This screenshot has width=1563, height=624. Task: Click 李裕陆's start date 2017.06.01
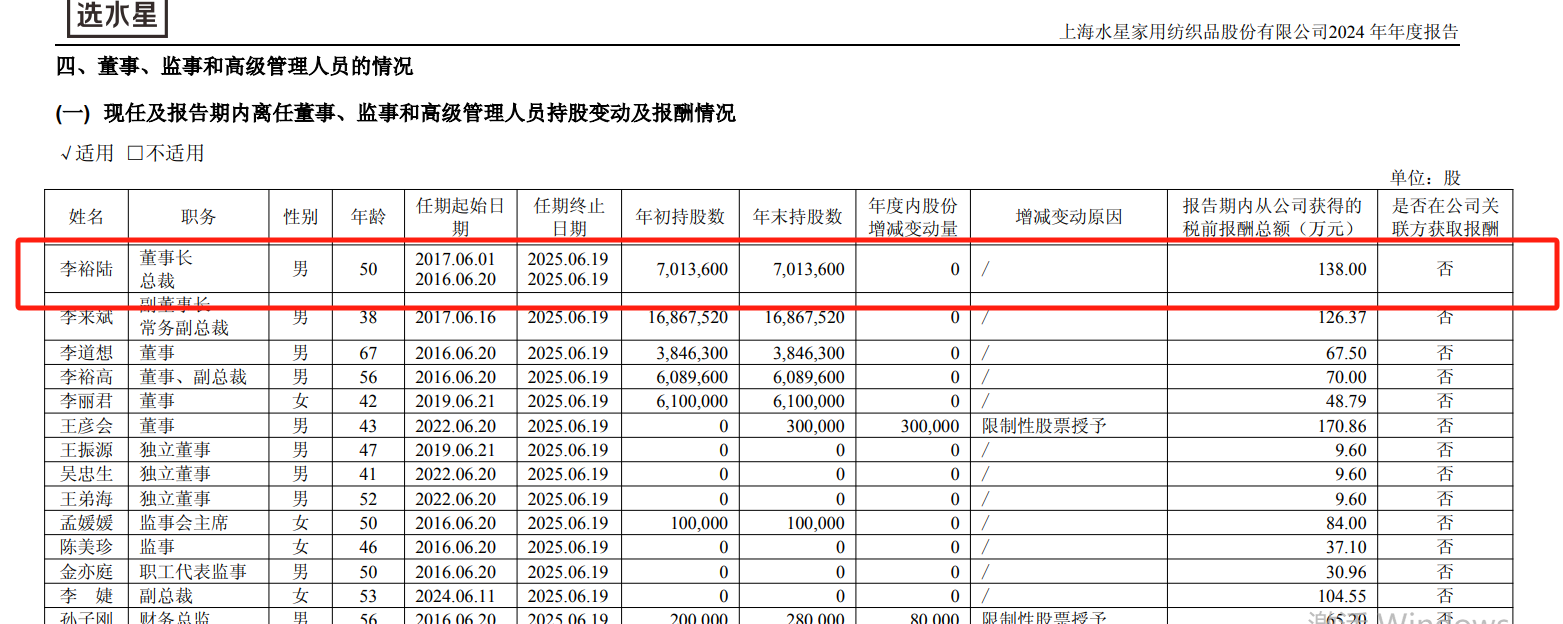click(x=455, y=258)
